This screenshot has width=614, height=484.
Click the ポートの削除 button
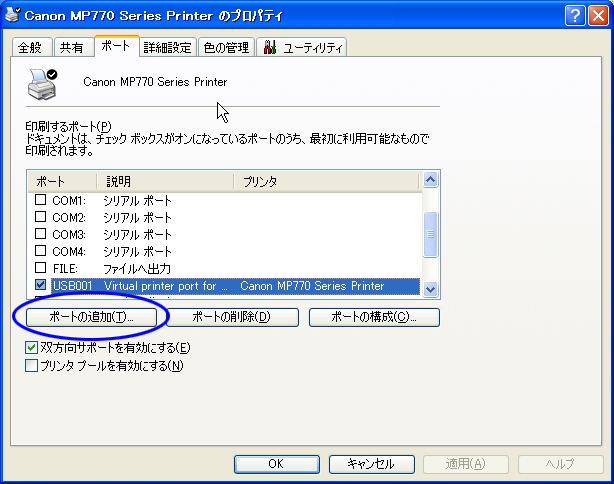click(232, 317)
